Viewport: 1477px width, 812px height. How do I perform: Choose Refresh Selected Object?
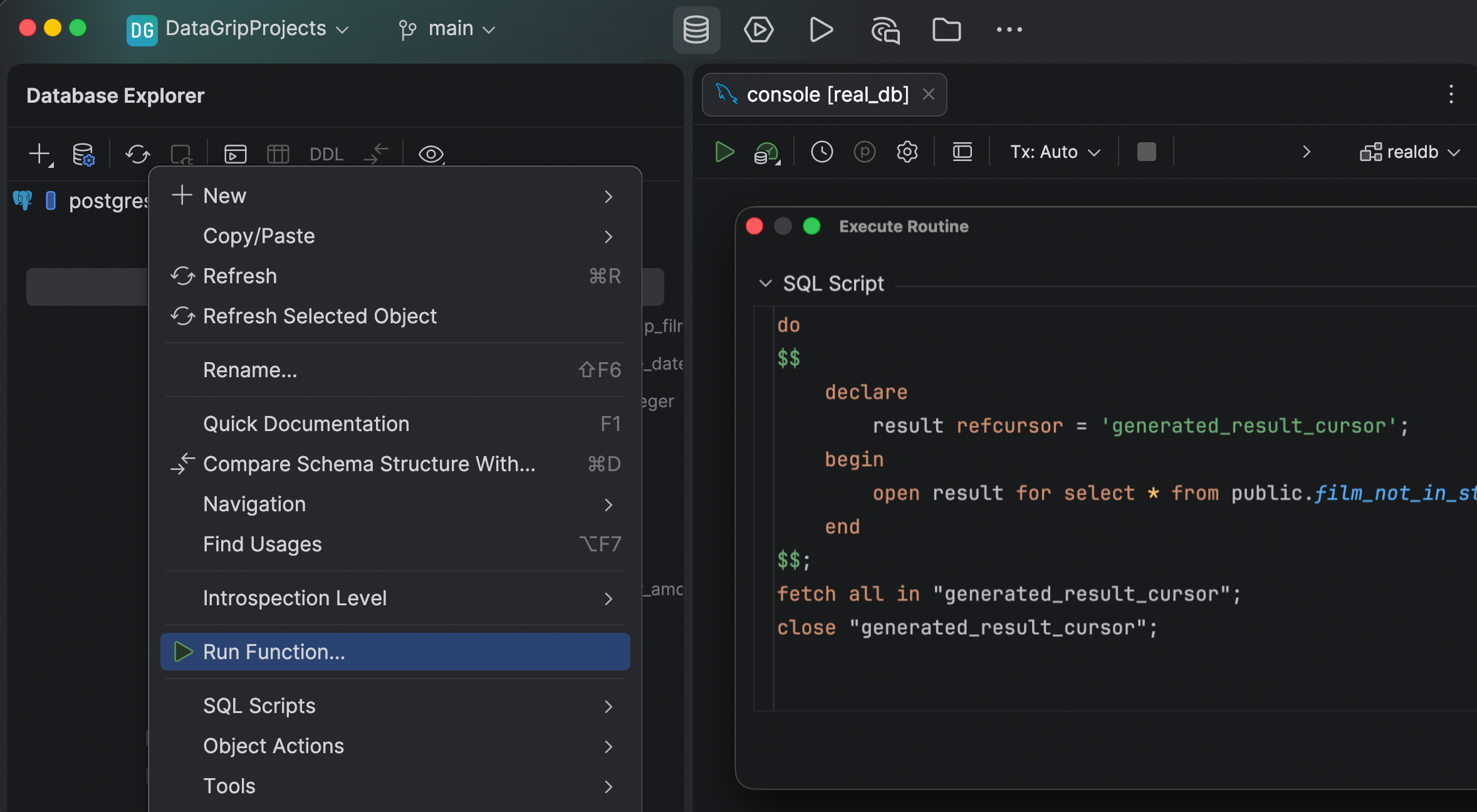coord(395,316)
